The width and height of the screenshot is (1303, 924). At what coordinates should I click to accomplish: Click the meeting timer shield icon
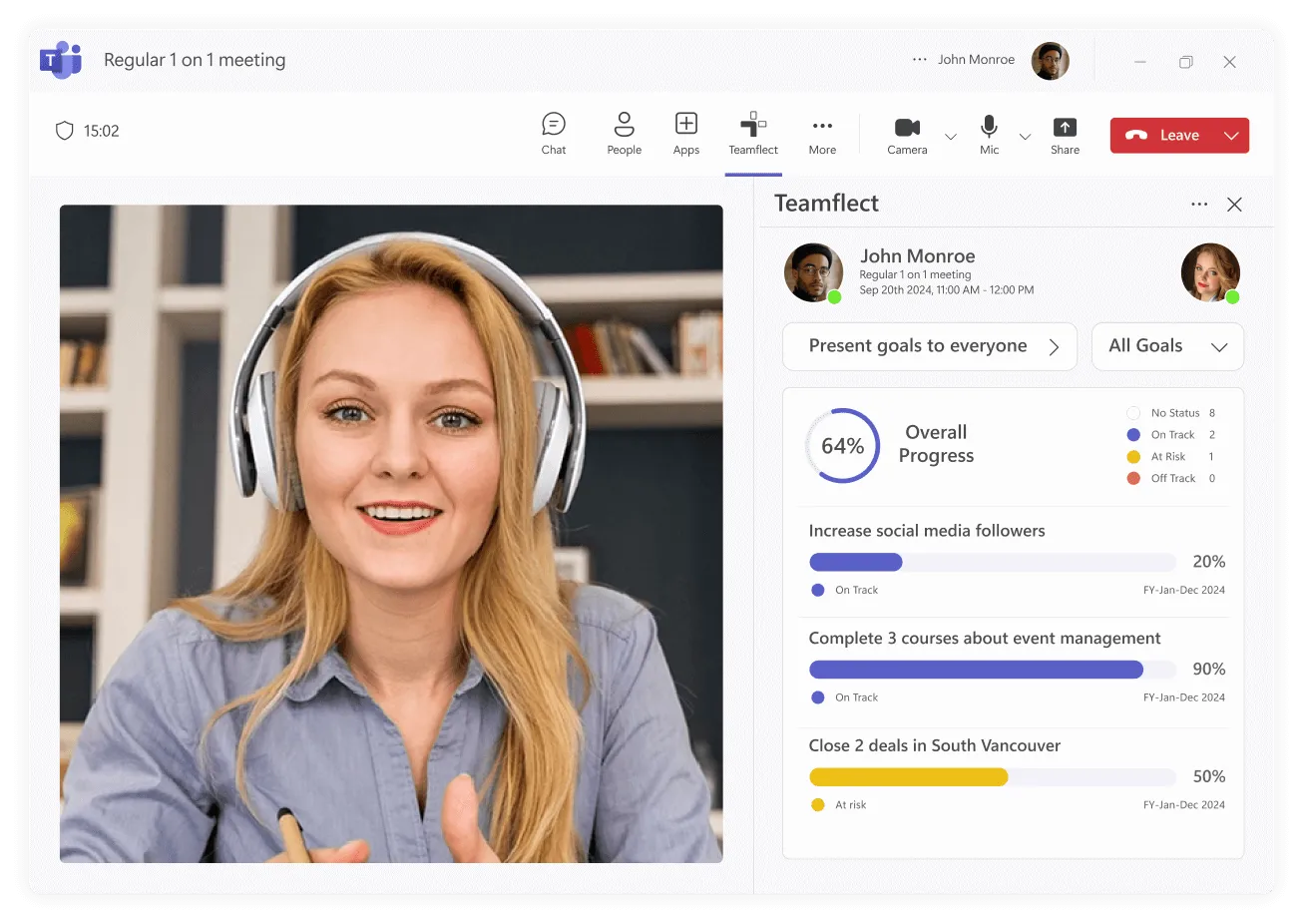coord(64,130)
